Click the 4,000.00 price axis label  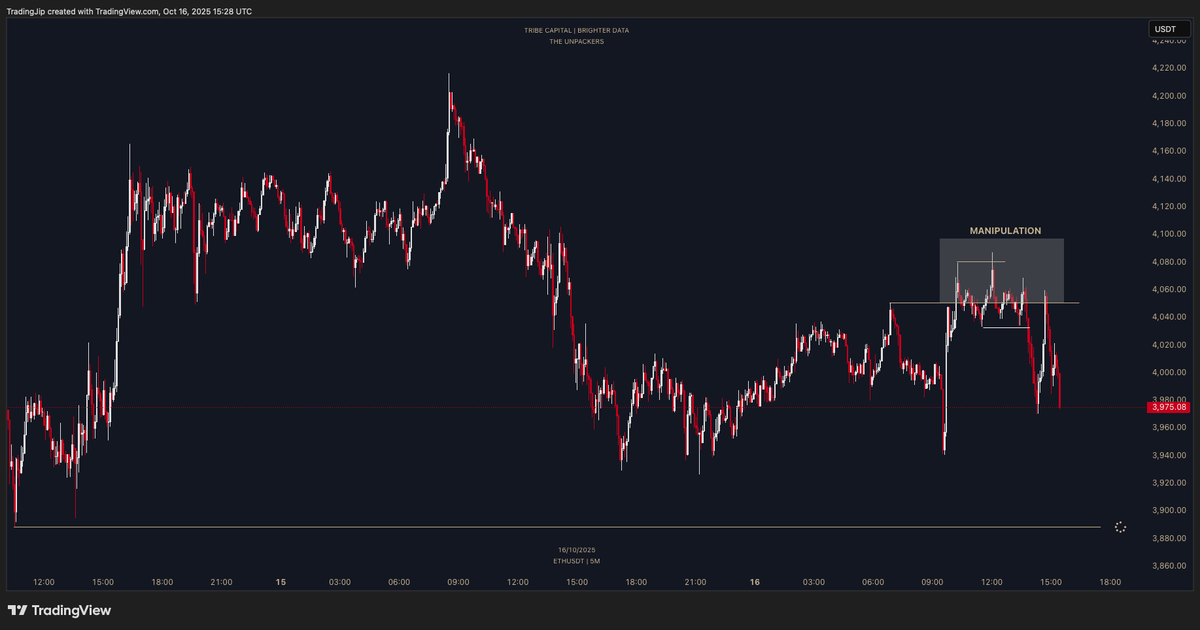tap(1168, 372)
